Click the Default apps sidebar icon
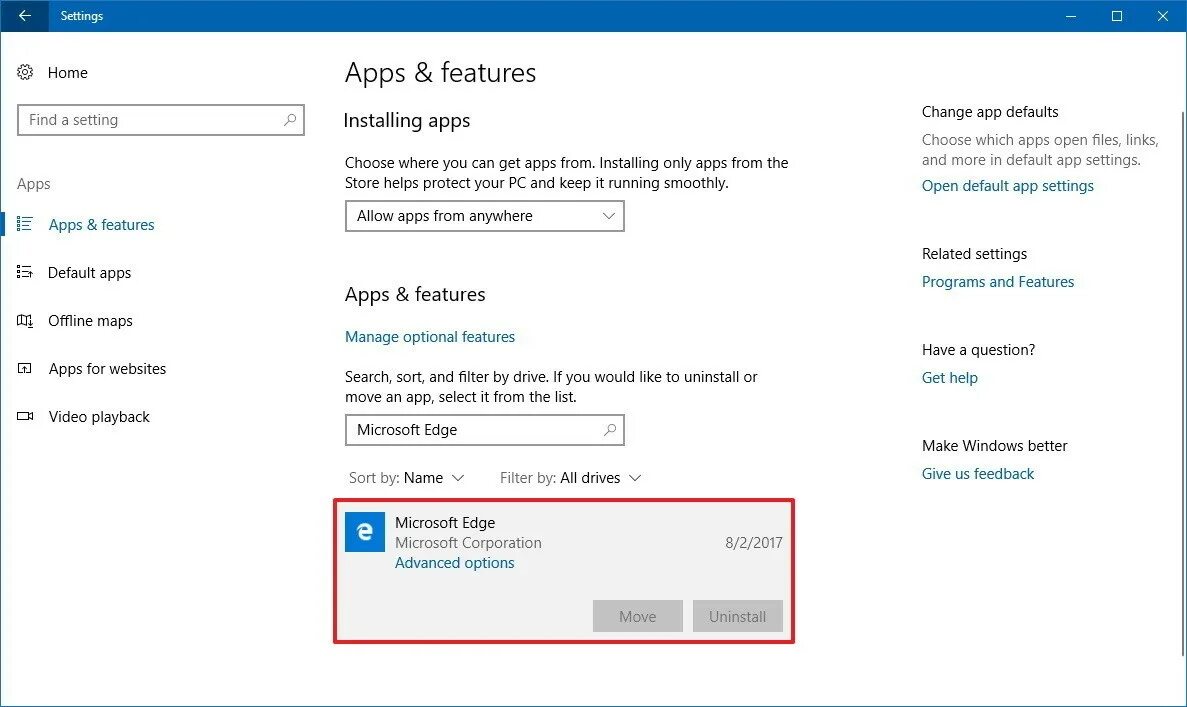 pos(25,272)
